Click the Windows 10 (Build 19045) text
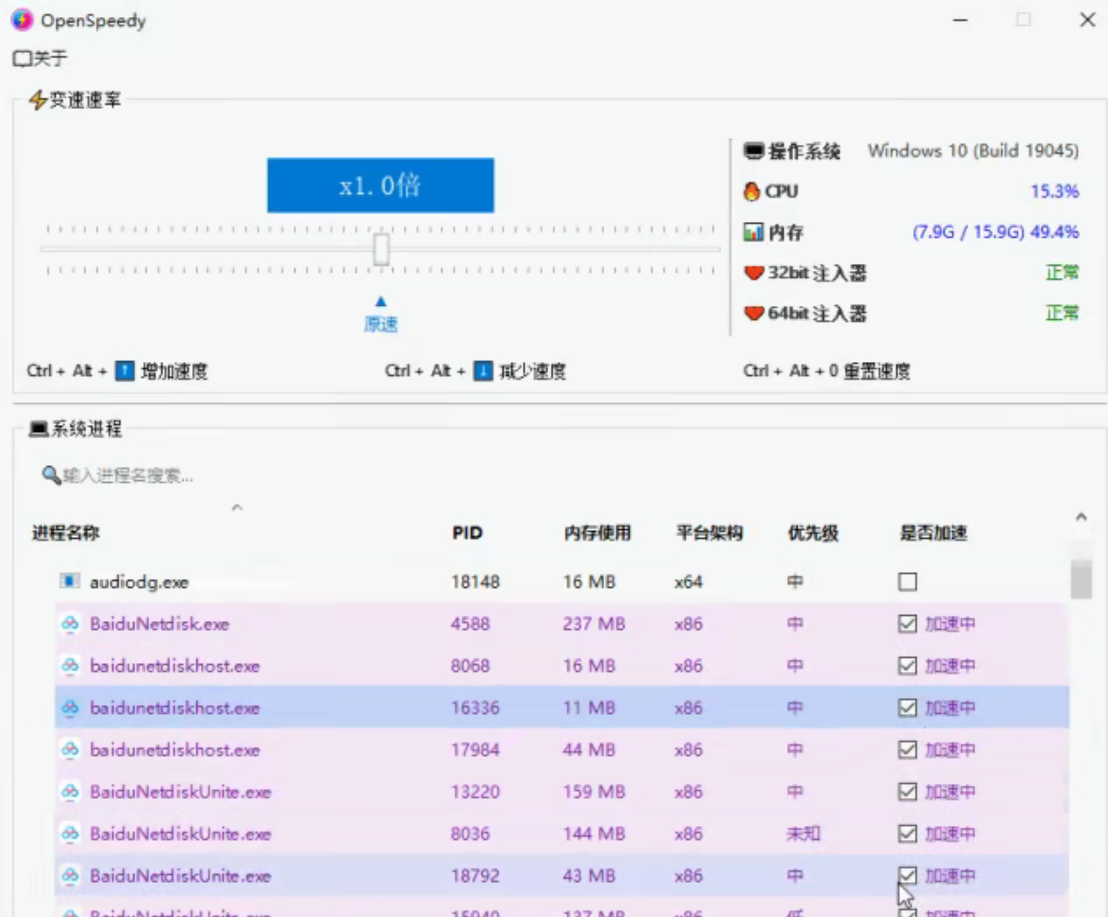 click(x=973, y=150)
